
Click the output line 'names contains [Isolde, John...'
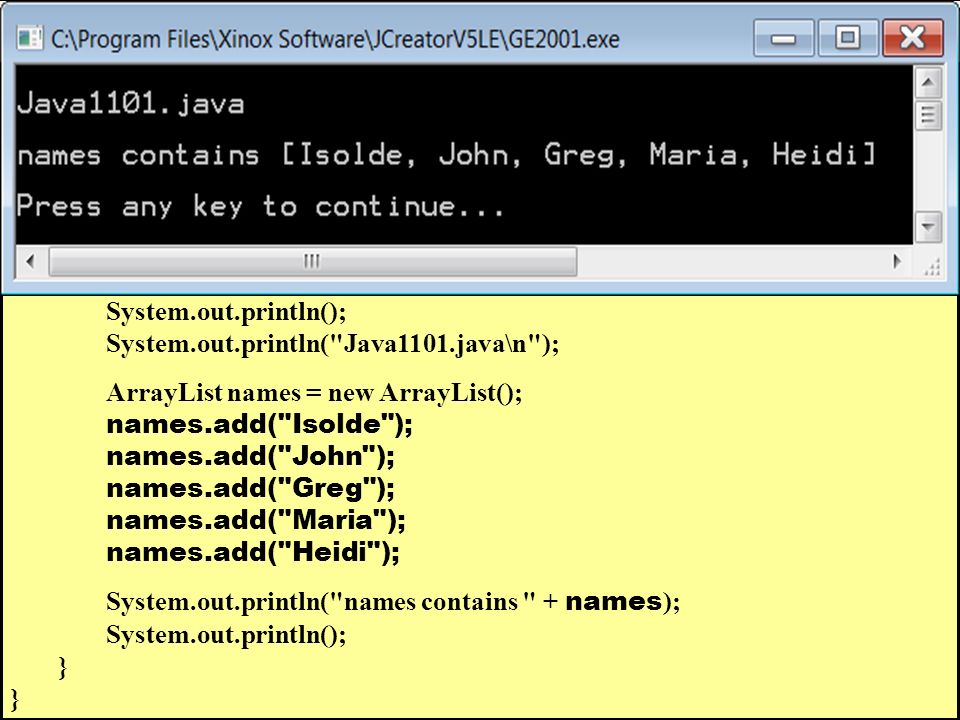coord(446,155)
